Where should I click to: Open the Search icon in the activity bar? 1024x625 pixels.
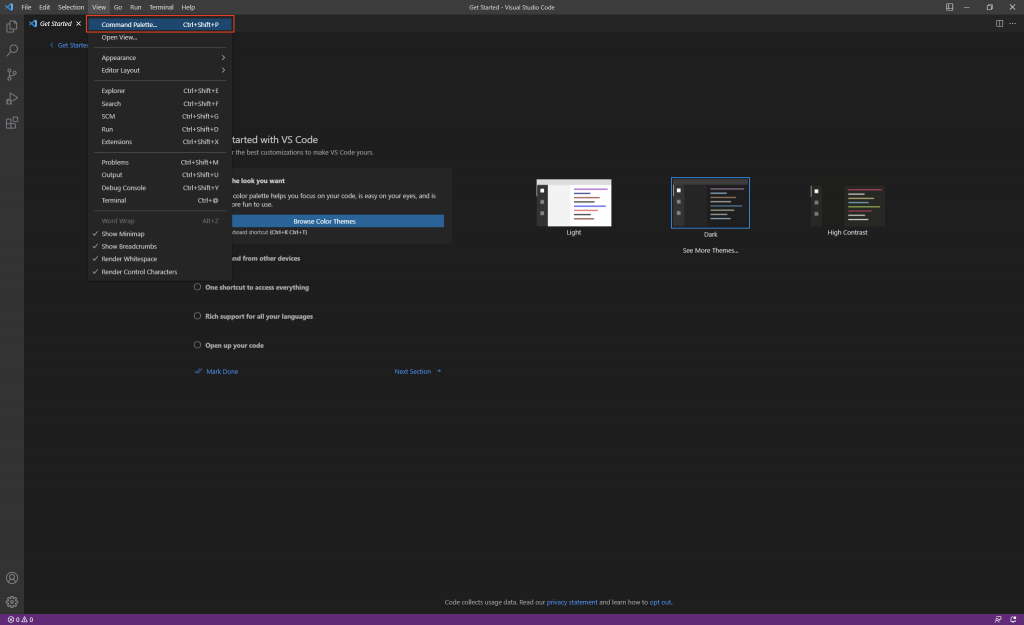coord(12,50)
